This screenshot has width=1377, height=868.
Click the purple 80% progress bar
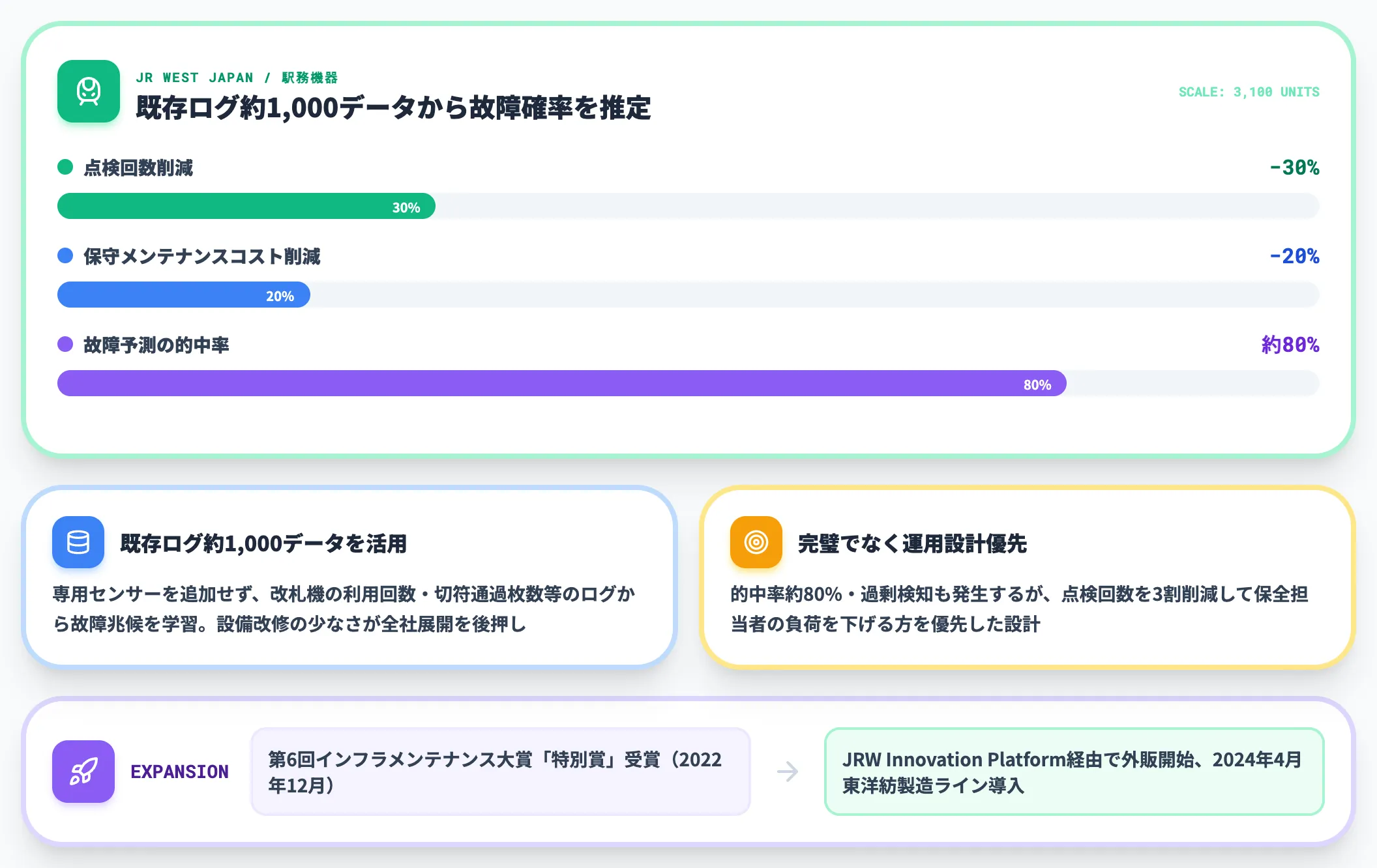tap(562, 383)
